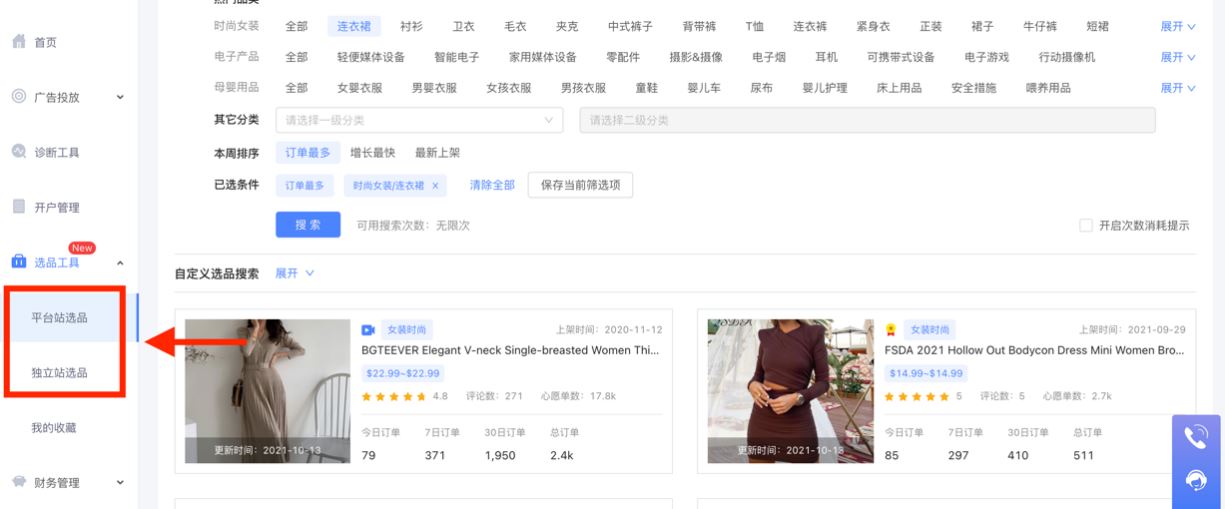Image resolution: width=1225 pixels, height=509 pixels.
Task: Remove the 时尚女装/连衣裙 filter tag
Action: (x=435, y=186)
